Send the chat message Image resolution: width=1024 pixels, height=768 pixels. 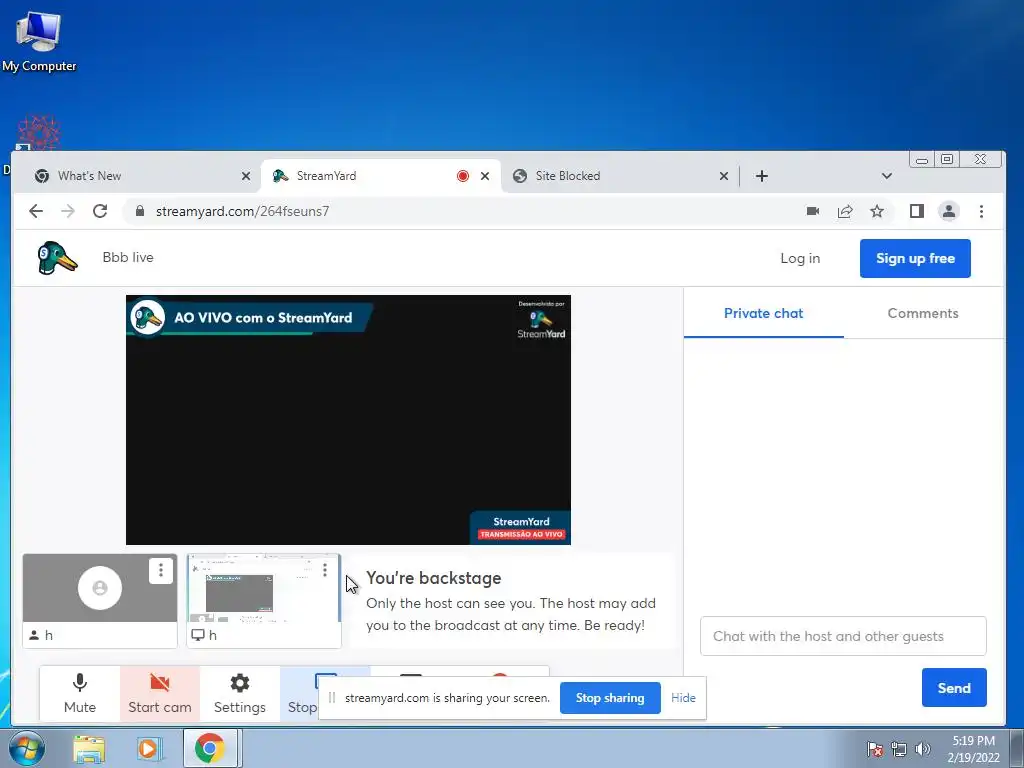(x=954, y=688)
